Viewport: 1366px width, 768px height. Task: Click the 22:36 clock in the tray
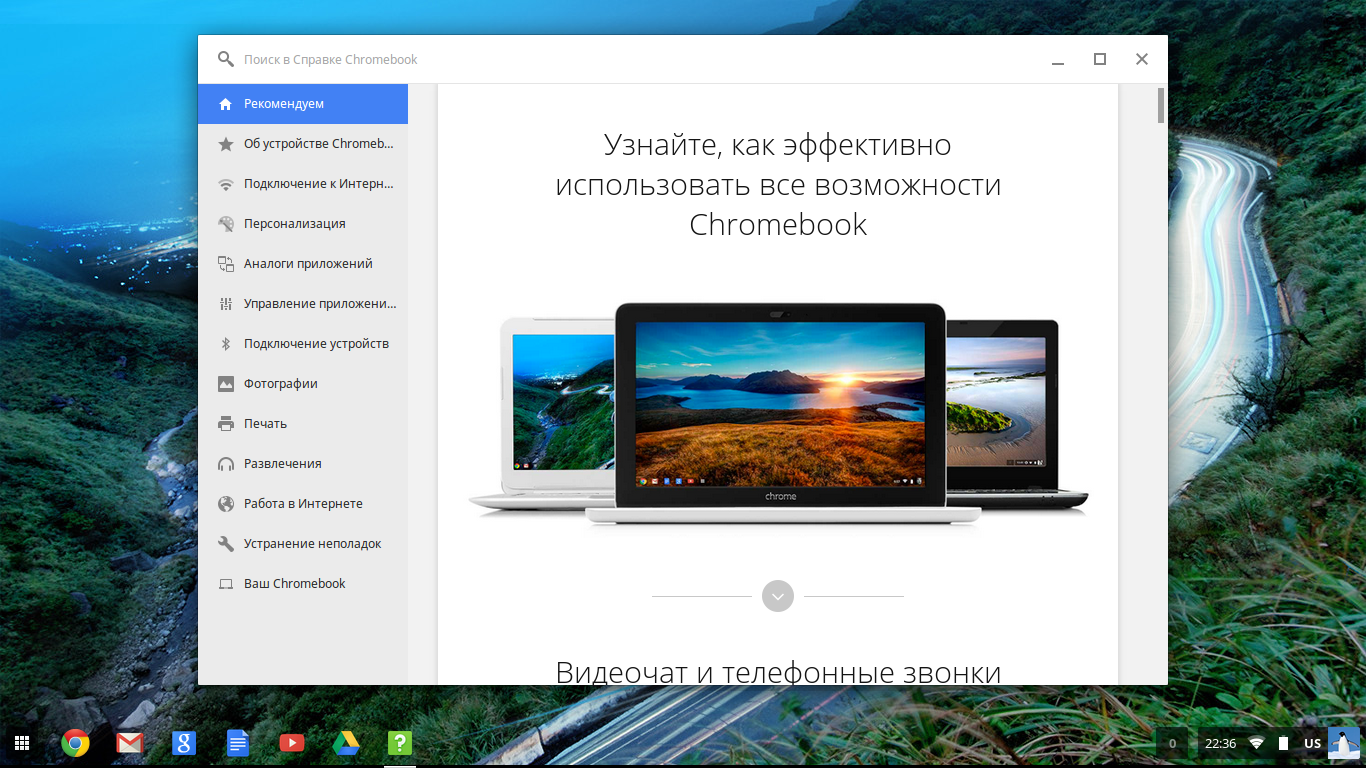click(1221, 743)
